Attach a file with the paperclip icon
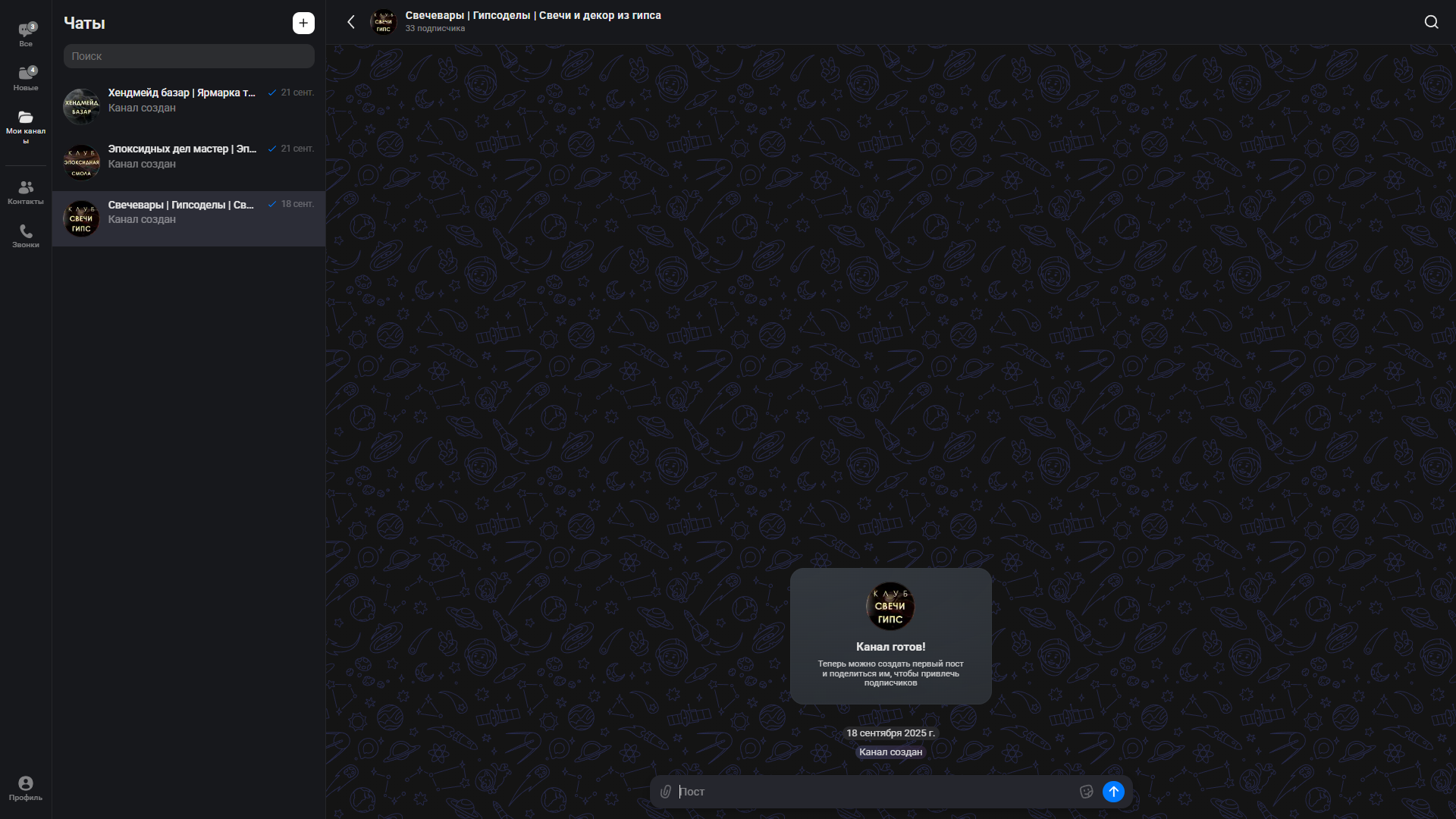Viewport: 1456px width, 819px height. point(666,792)
